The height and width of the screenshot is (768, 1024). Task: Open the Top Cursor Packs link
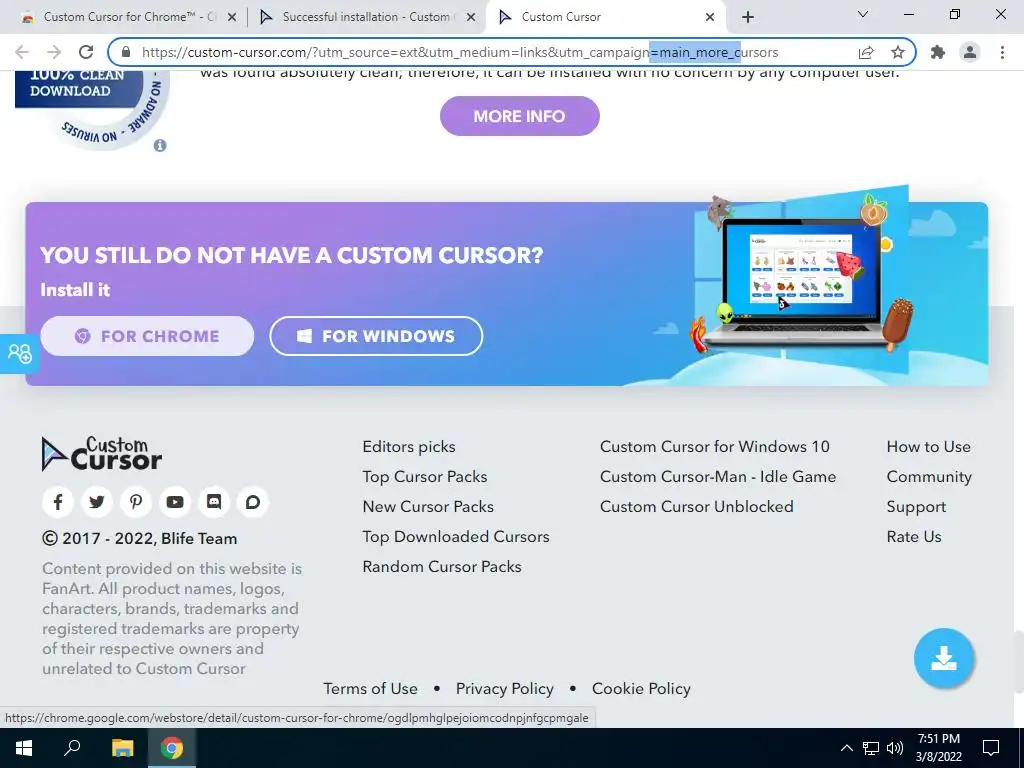424,477
